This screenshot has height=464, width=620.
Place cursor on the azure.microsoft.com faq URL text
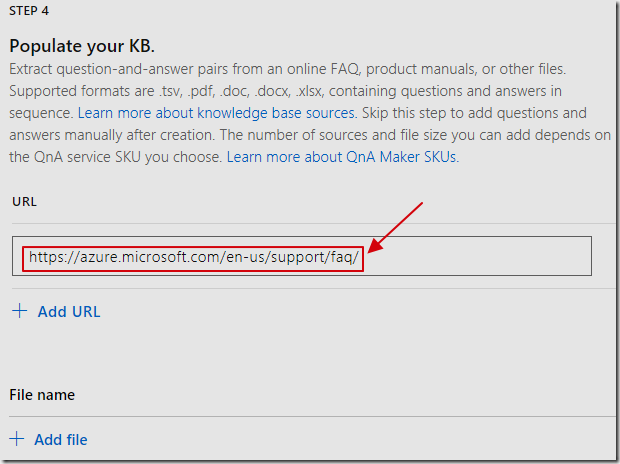193,258
